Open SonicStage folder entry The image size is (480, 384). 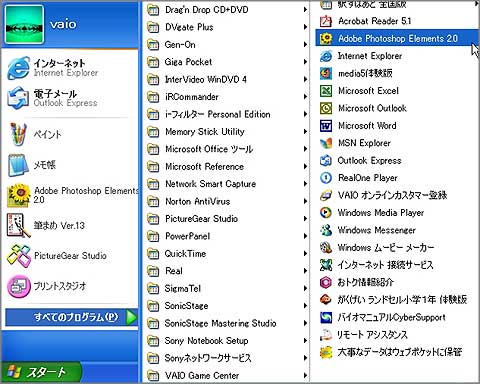(x=227, y=306)
